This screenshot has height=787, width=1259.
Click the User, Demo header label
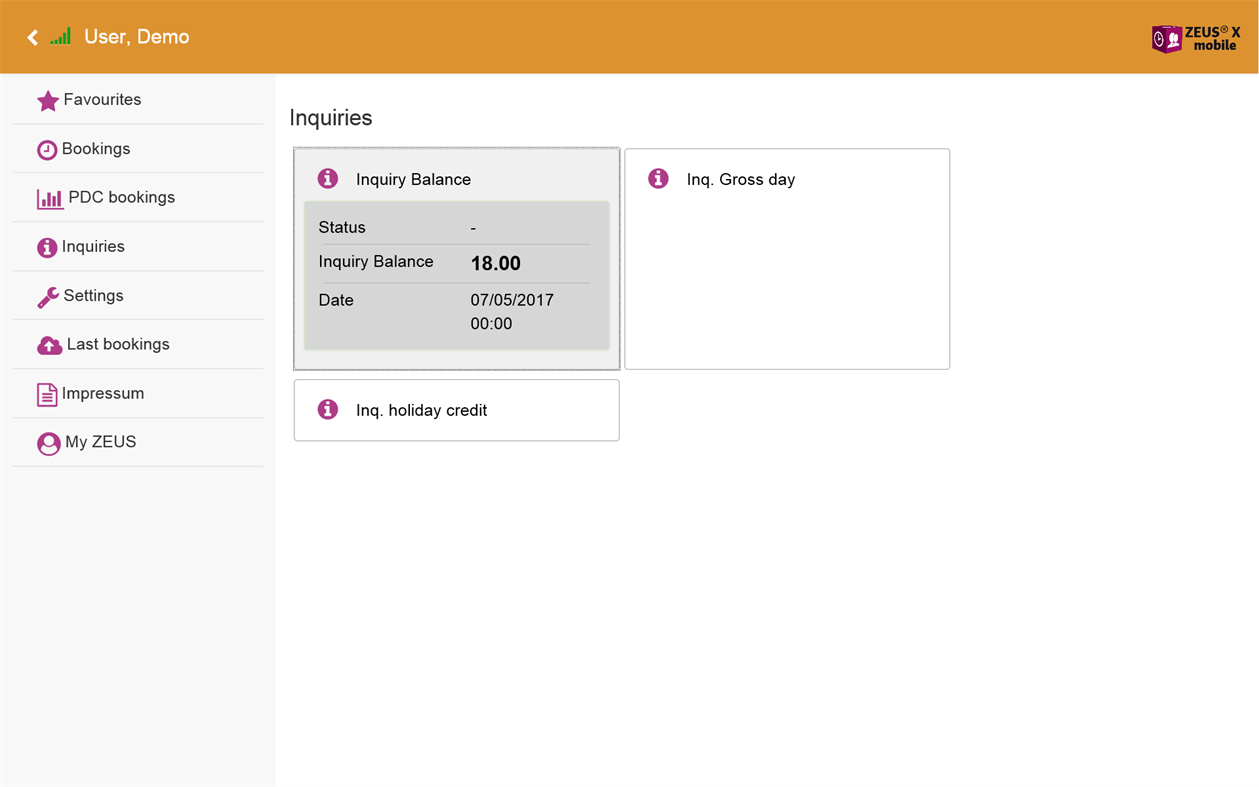(x=137, y=36)
